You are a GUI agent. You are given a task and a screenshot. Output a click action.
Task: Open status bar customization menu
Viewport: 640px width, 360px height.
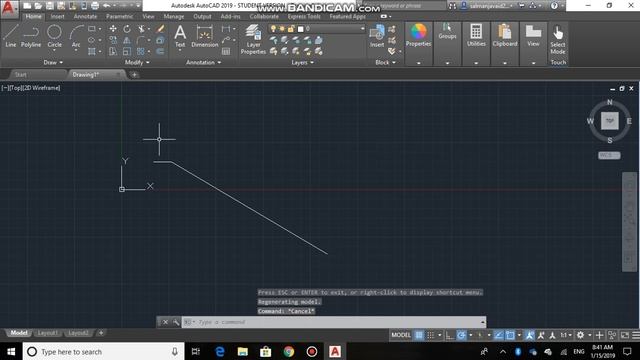[x=636, y=335]
